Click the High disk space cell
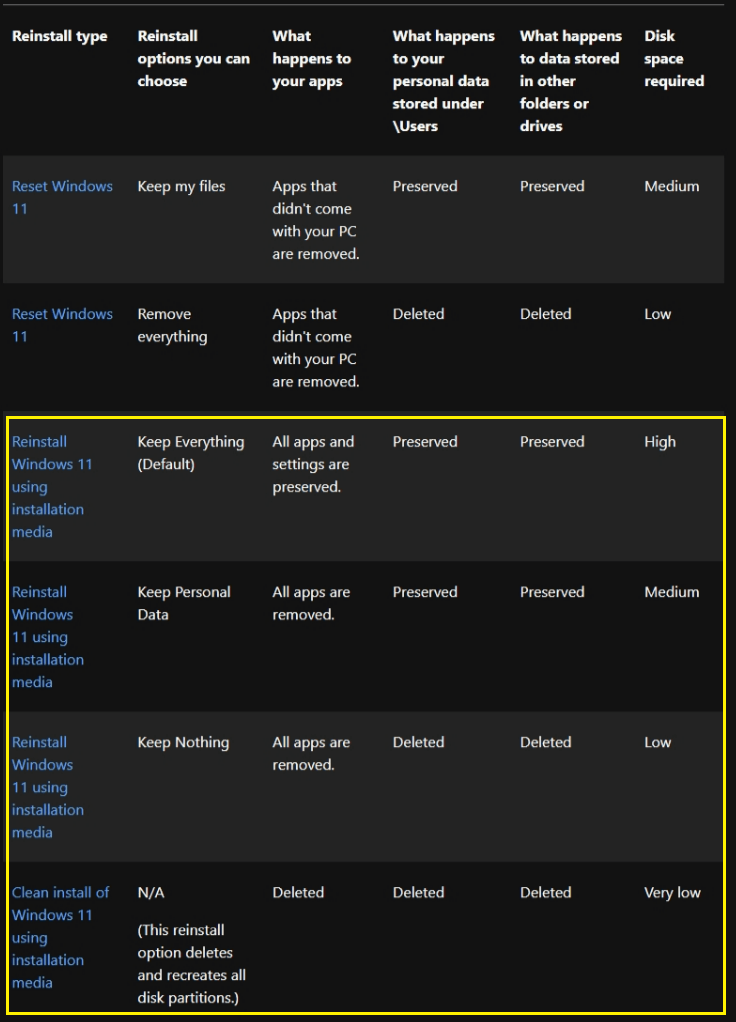The height and width of the screenshot is (1022, 736). pos(660,442)
